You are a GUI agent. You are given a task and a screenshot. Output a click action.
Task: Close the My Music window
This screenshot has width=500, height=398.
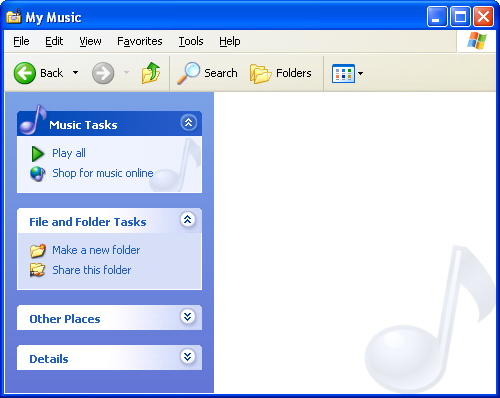(x=483, y=16)
